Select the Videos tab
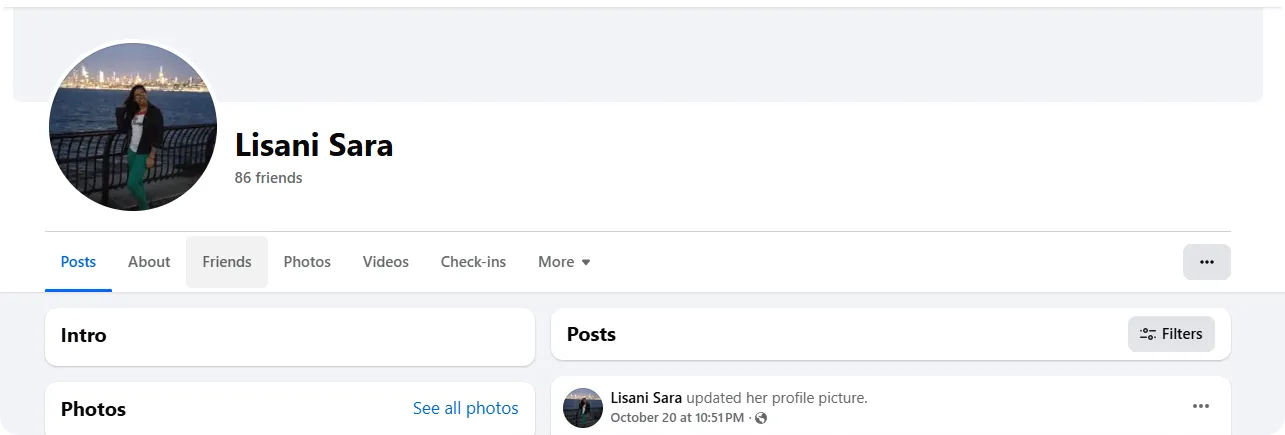Viewport: 1285px width, 435px height. (386, 262)
